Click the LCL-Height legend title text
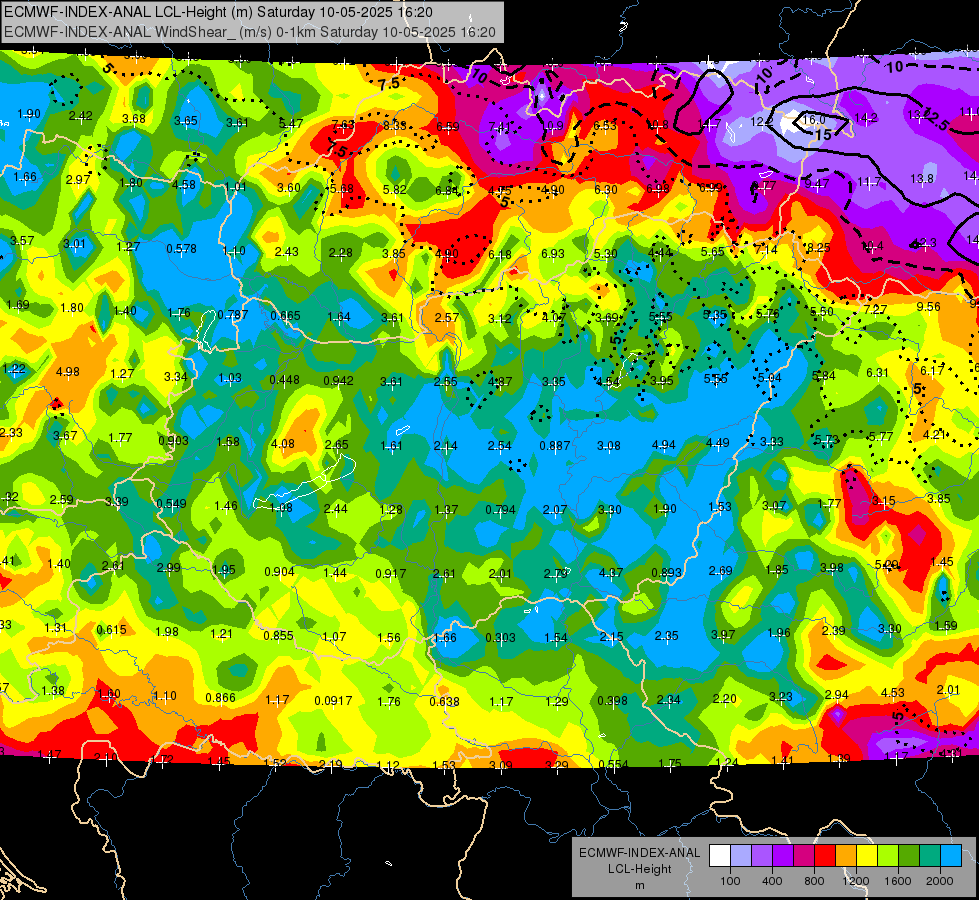Screen dimensions: 979x900 pos(639,869)
